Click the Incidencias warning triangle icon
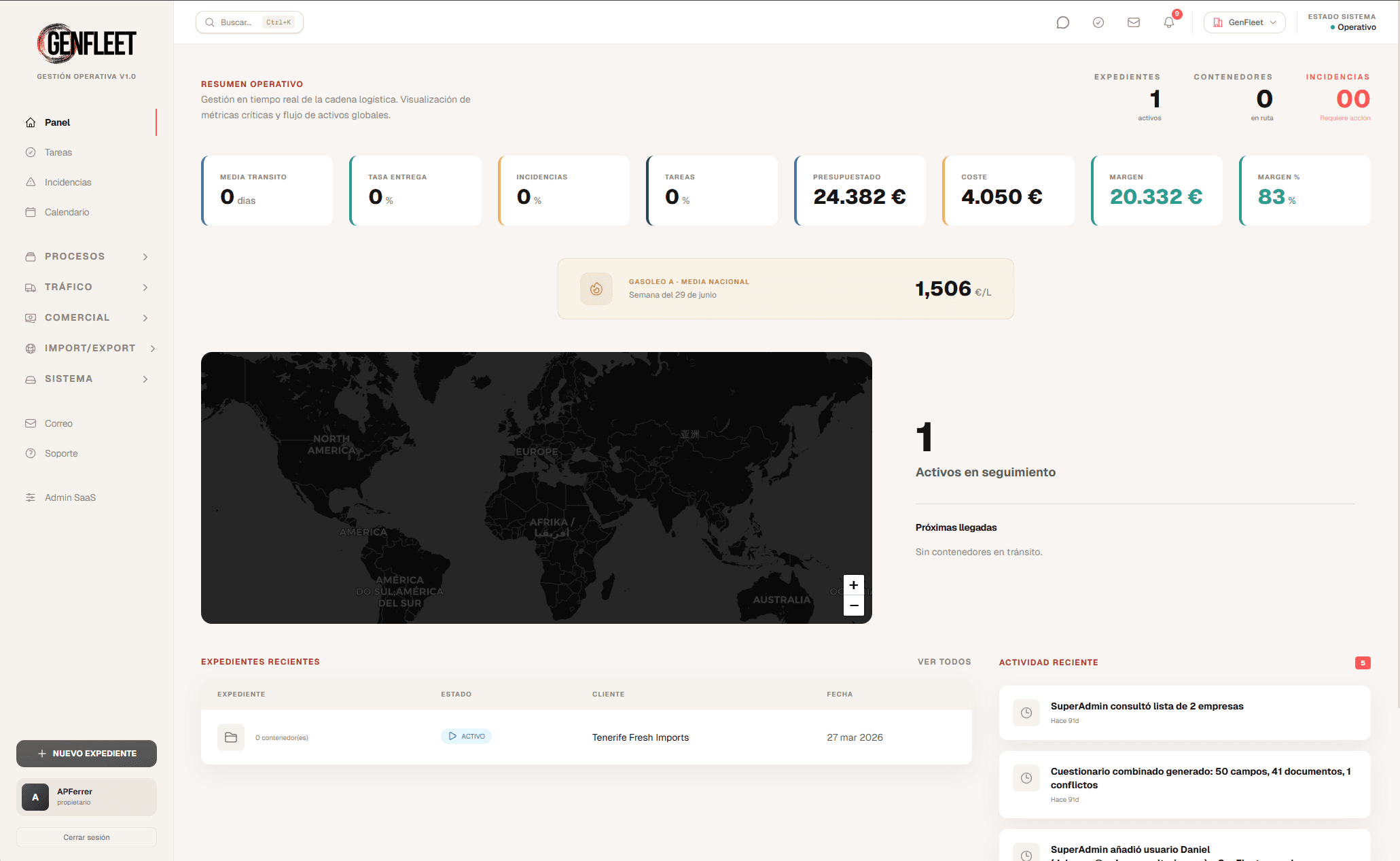The height and width of the screenshot is (861, 1400). pyautogui.click(x=31, y=182)
